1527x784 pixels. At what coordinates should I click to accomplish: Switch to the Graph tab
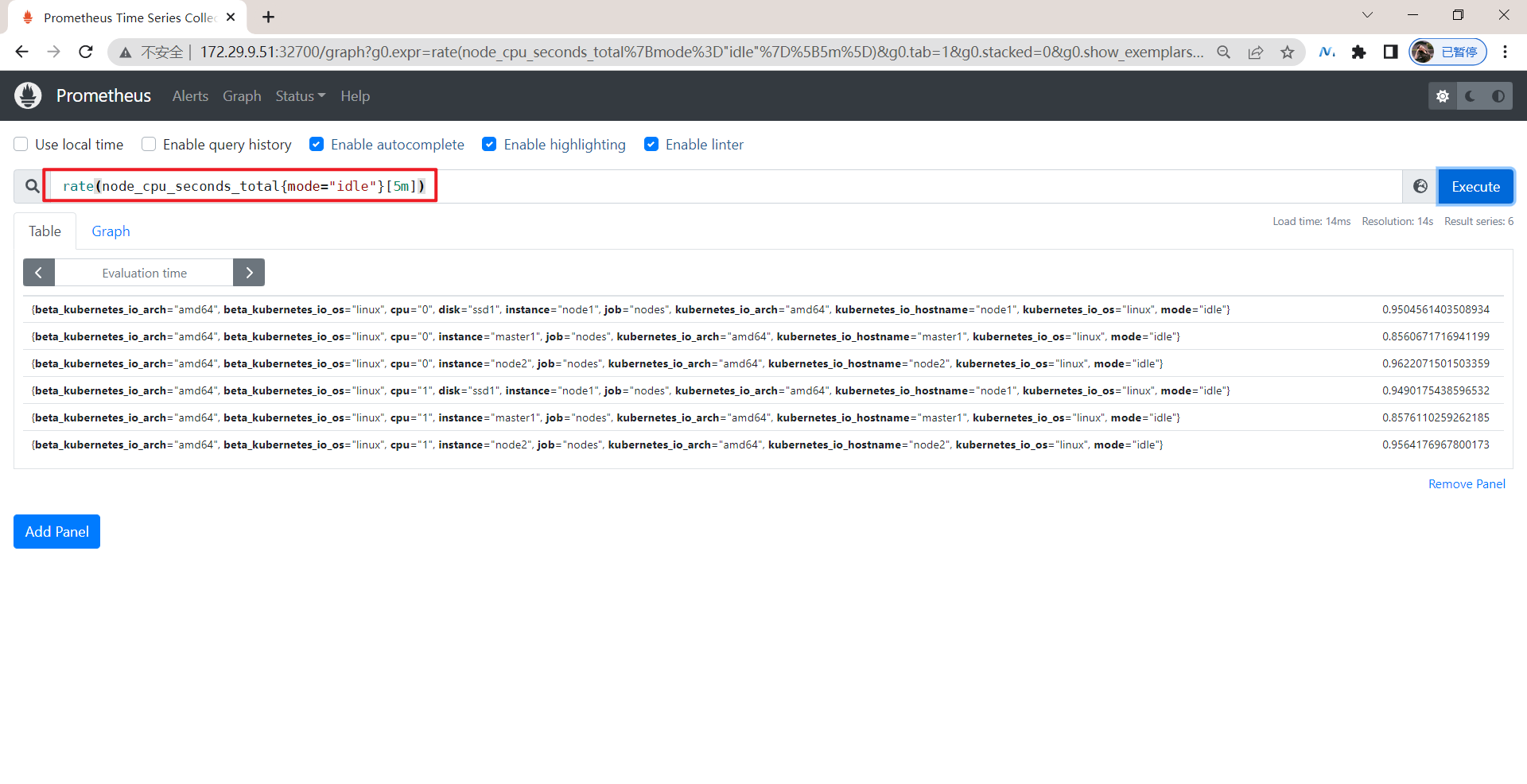(x=111, y=231)
